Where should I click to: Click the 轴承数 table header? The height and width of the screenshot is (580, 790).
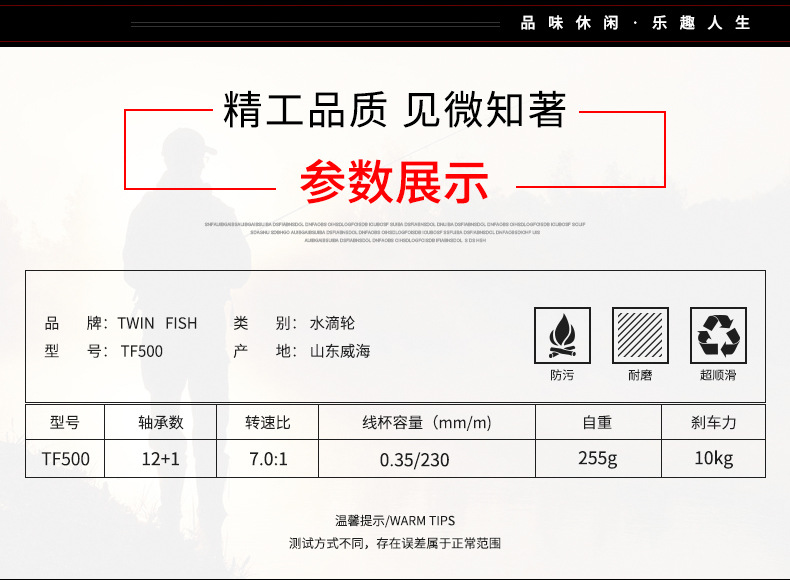point(161,422)
